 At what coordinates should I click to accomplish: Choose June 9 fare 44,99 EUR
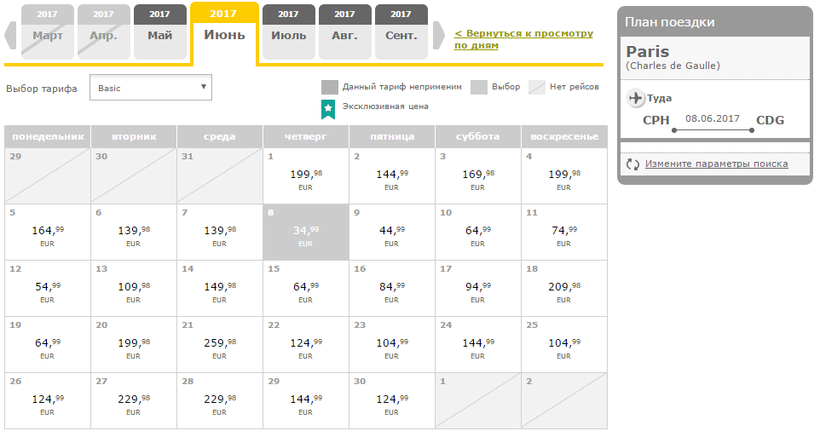click(392, 231)
